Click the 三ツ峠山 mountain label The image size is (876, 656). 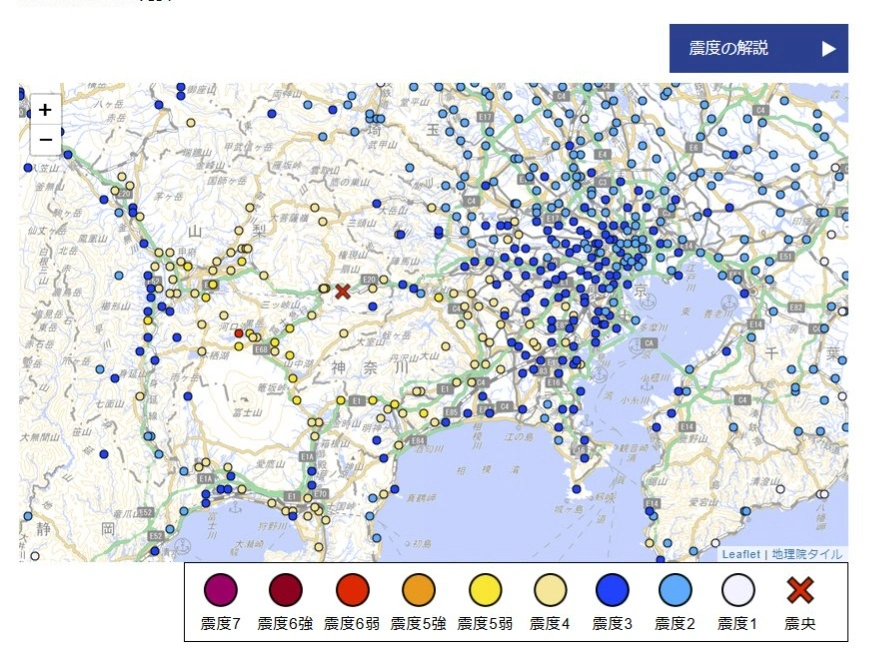[280, 305]
